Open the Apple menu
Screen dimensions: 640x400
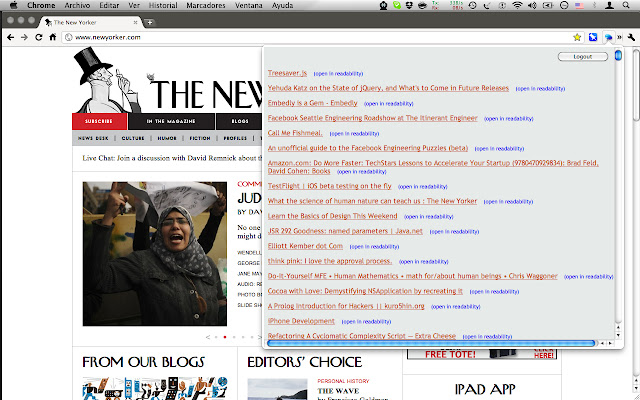pos(13,5)
